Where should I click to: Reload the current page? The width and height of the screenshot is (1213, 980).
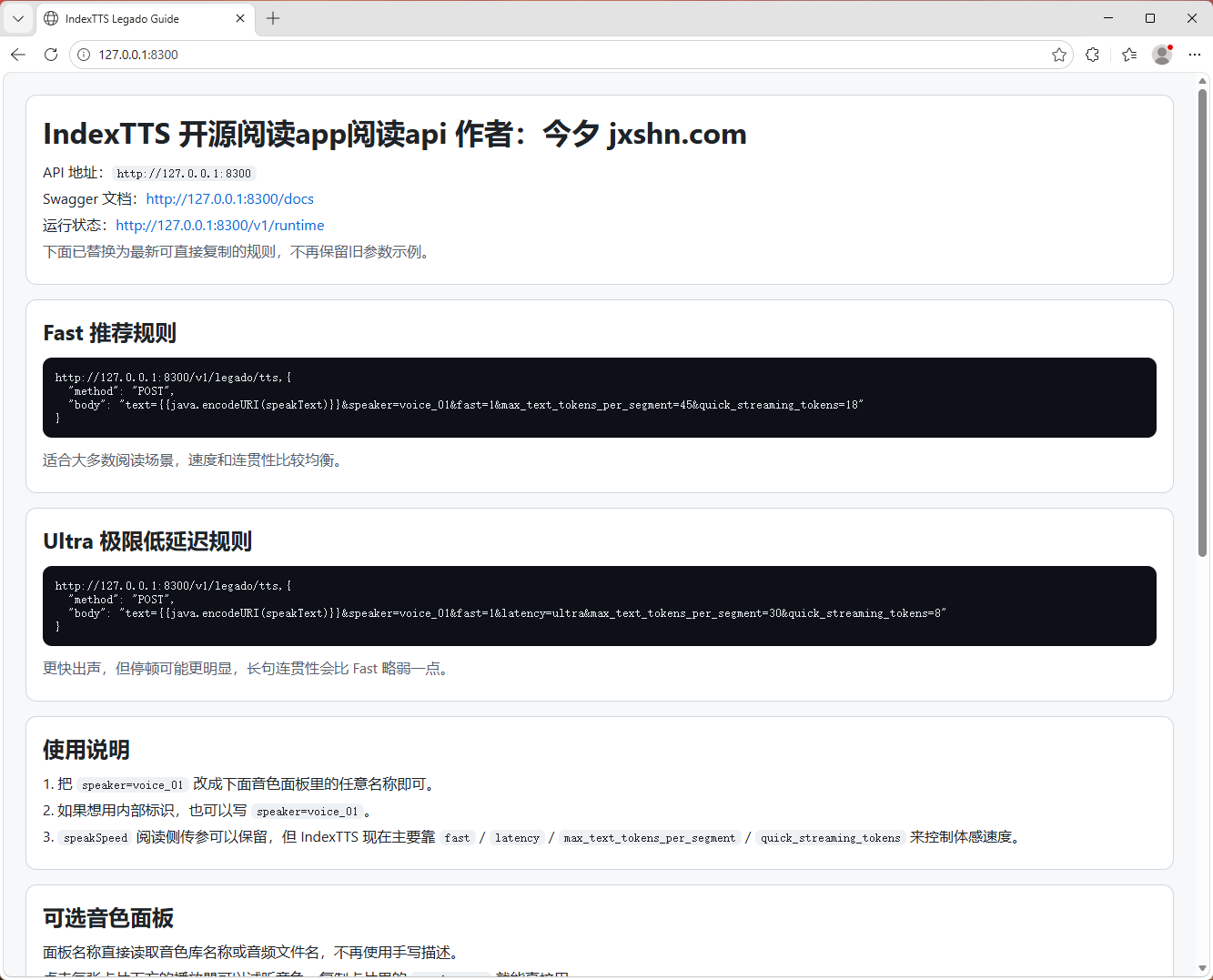(x=51, y=55)
